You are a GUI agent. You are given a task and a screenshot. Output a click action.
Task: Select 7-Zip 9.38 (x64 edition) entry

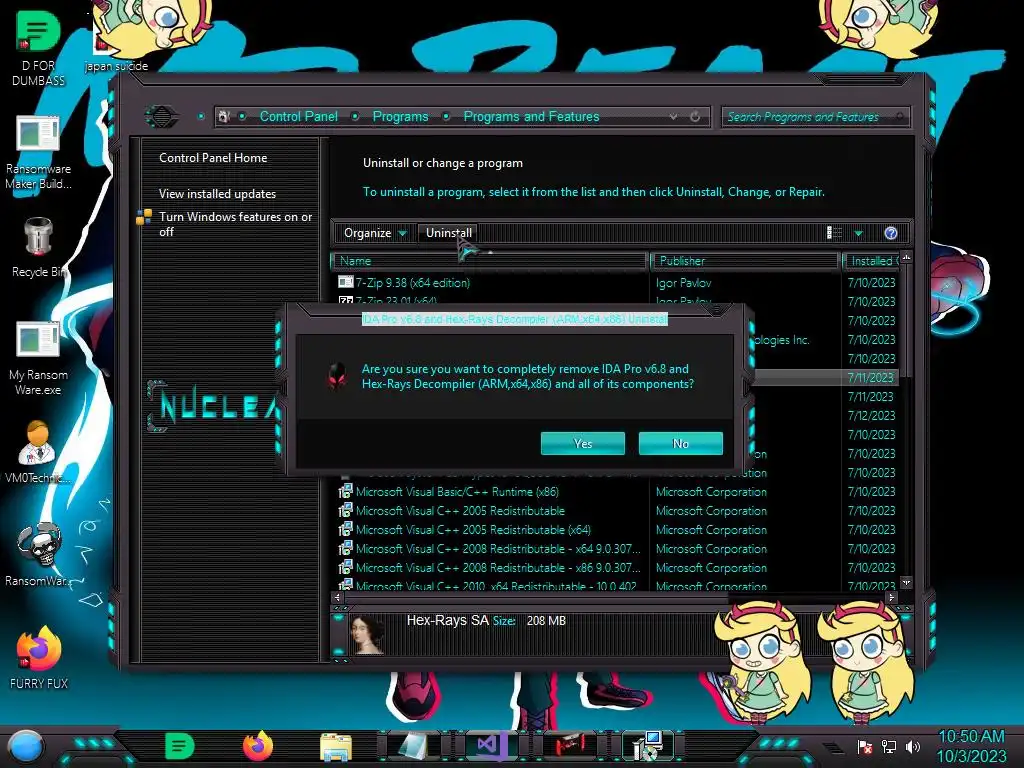tap(413, 283)
